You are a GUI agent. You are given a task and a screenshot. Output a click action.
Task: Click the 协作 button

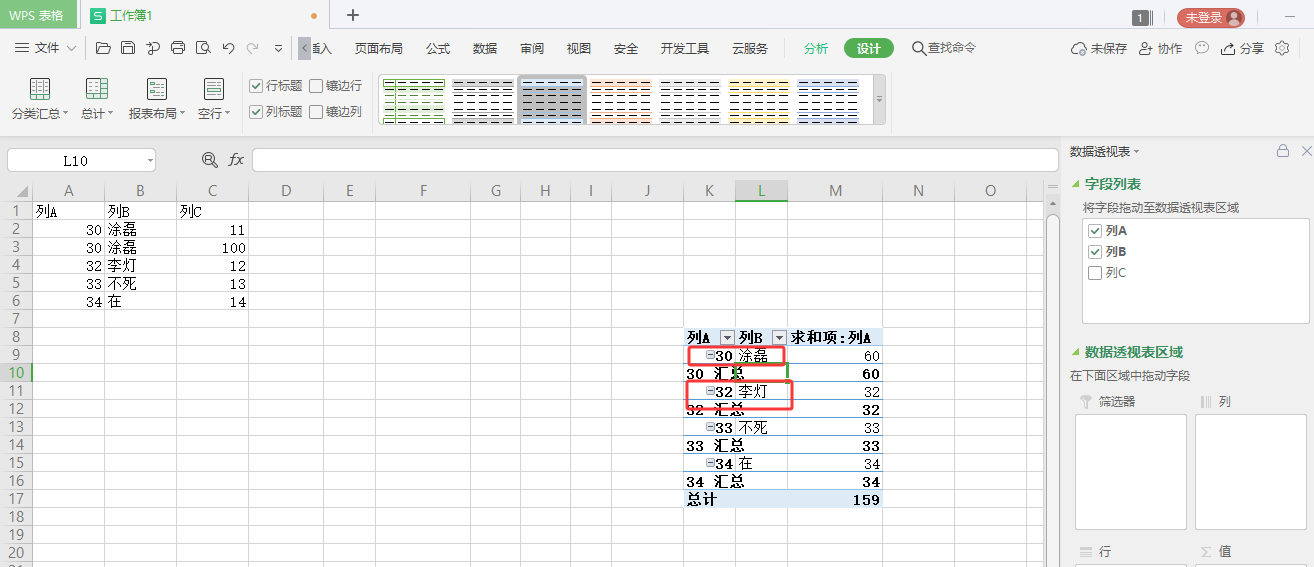point(1160,48)
